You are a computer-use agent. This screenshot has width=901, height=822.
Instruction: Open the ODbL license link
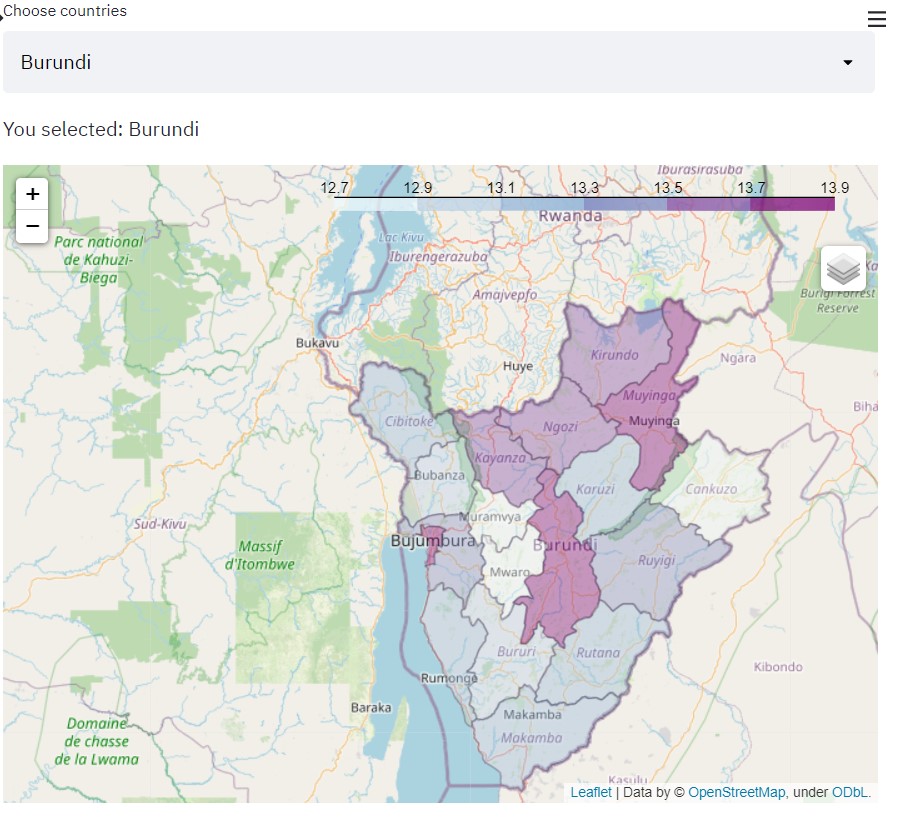pos(850,792)
